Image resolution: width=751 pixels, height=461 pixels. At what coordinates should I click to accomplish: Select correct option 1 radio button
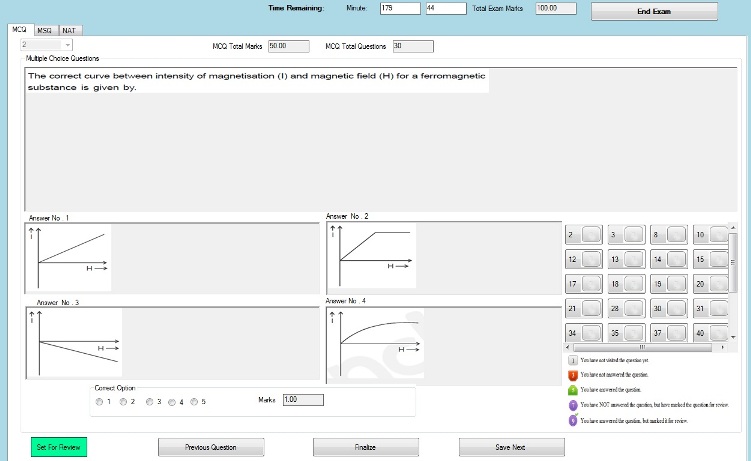(x=99, y=402)
